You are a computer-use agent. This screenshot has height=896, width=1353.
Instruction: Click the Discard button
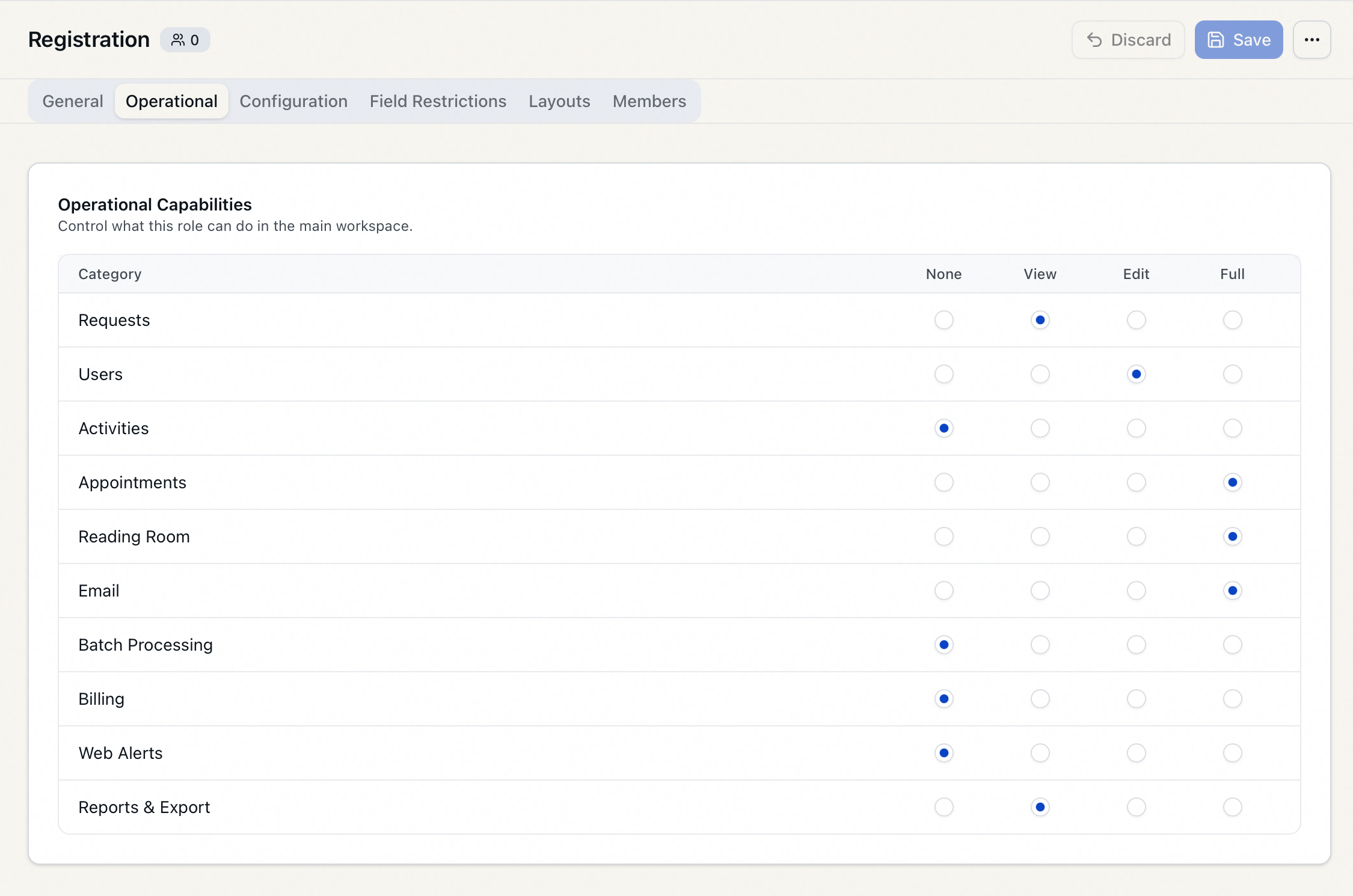(1128, 40)
